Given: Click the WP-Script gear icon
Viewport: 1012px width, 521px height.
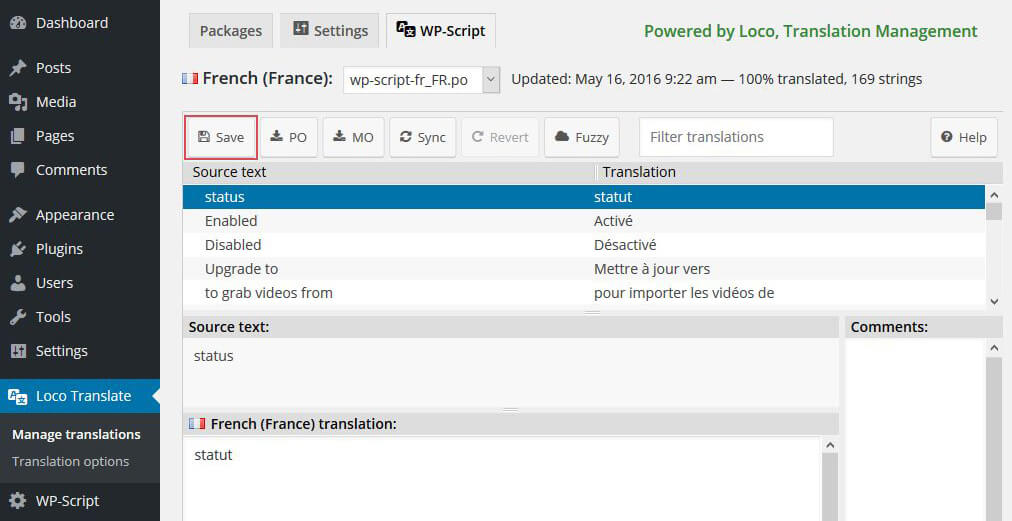Looking at the screenshot, I should (18, 501).
